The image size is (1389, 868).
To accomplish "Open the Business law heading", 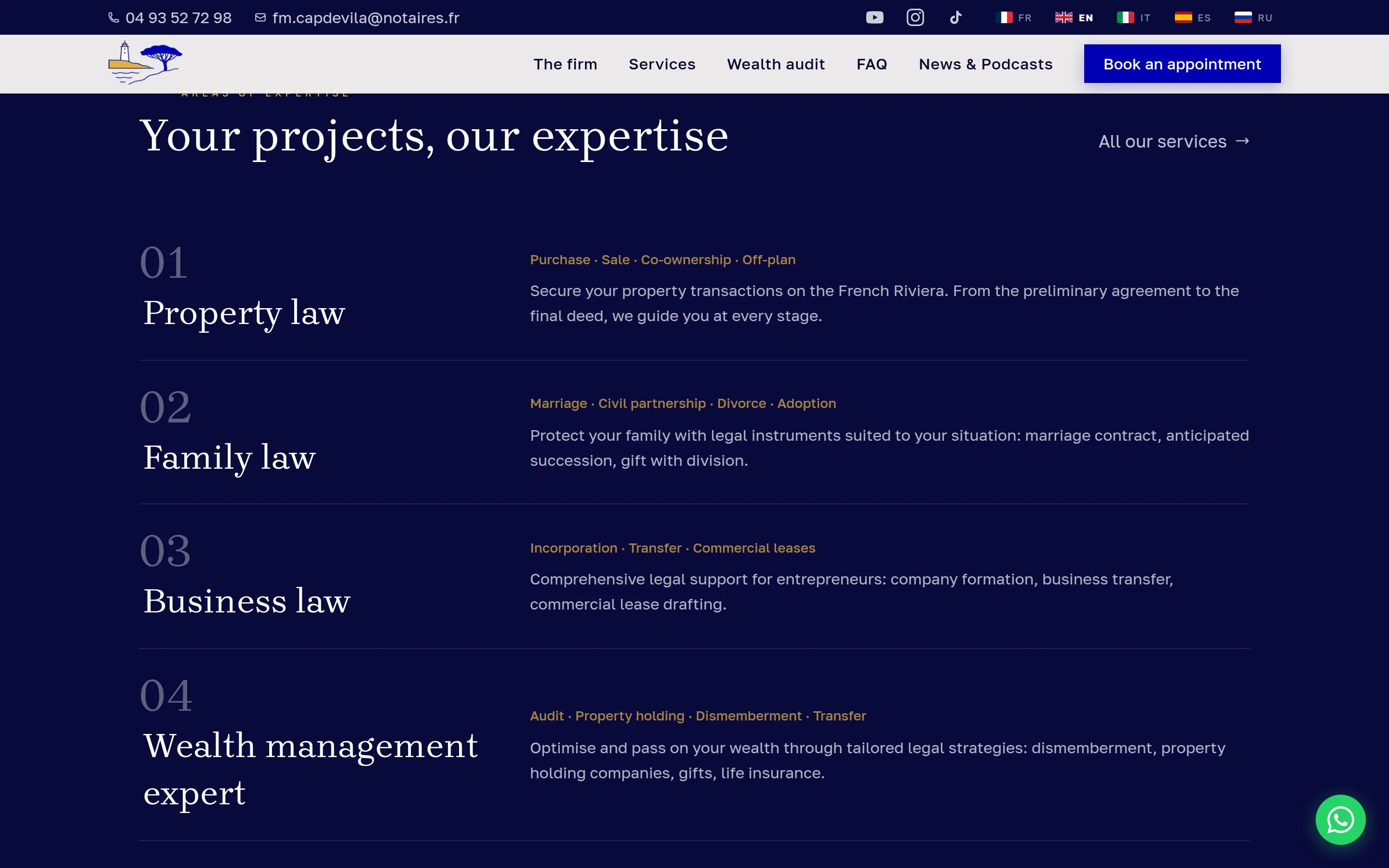I will 246,602.
